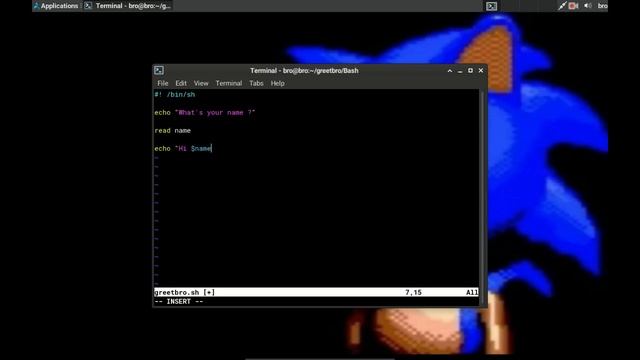Image resolution: width=640 pixels, height=360 pixels.
Task: Close the Terminal window
Action: click(481, 71)
